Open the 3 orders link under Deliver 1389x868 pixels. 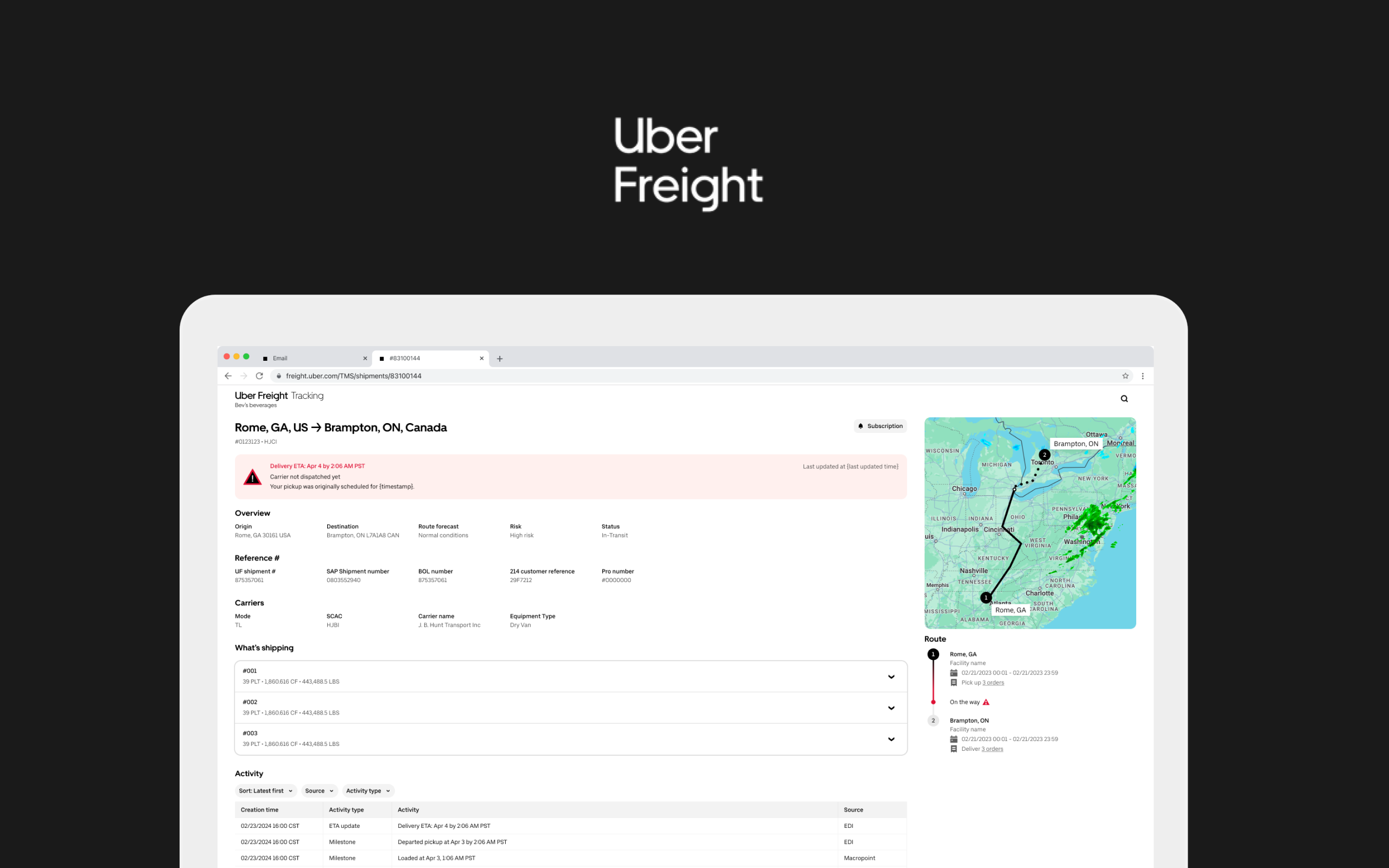pyautogui.click(x=992, y=749)
